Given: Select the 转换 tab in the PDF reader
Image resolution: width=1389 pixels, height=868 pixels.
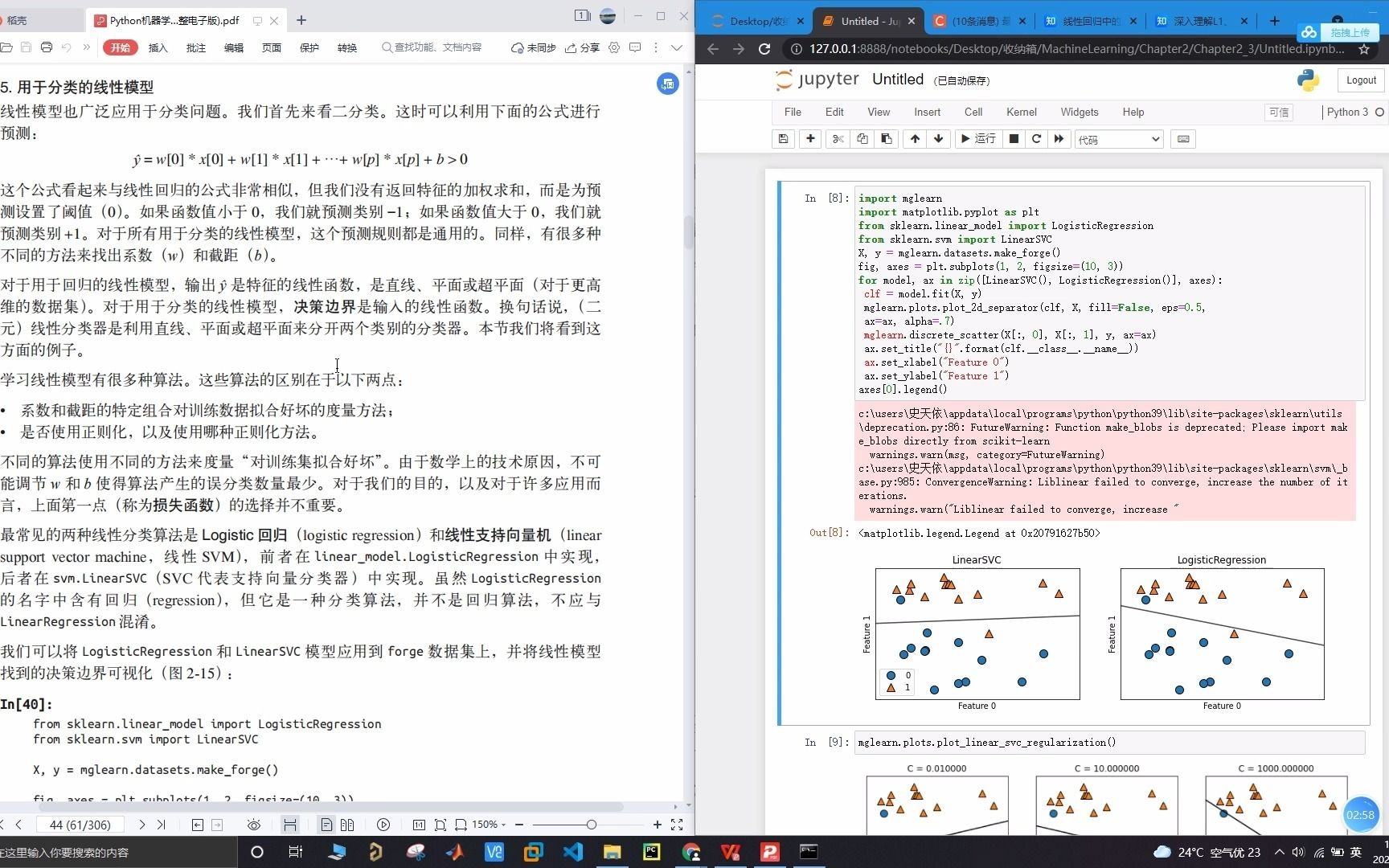Looking at the screenshot, I should click(347, 47).
